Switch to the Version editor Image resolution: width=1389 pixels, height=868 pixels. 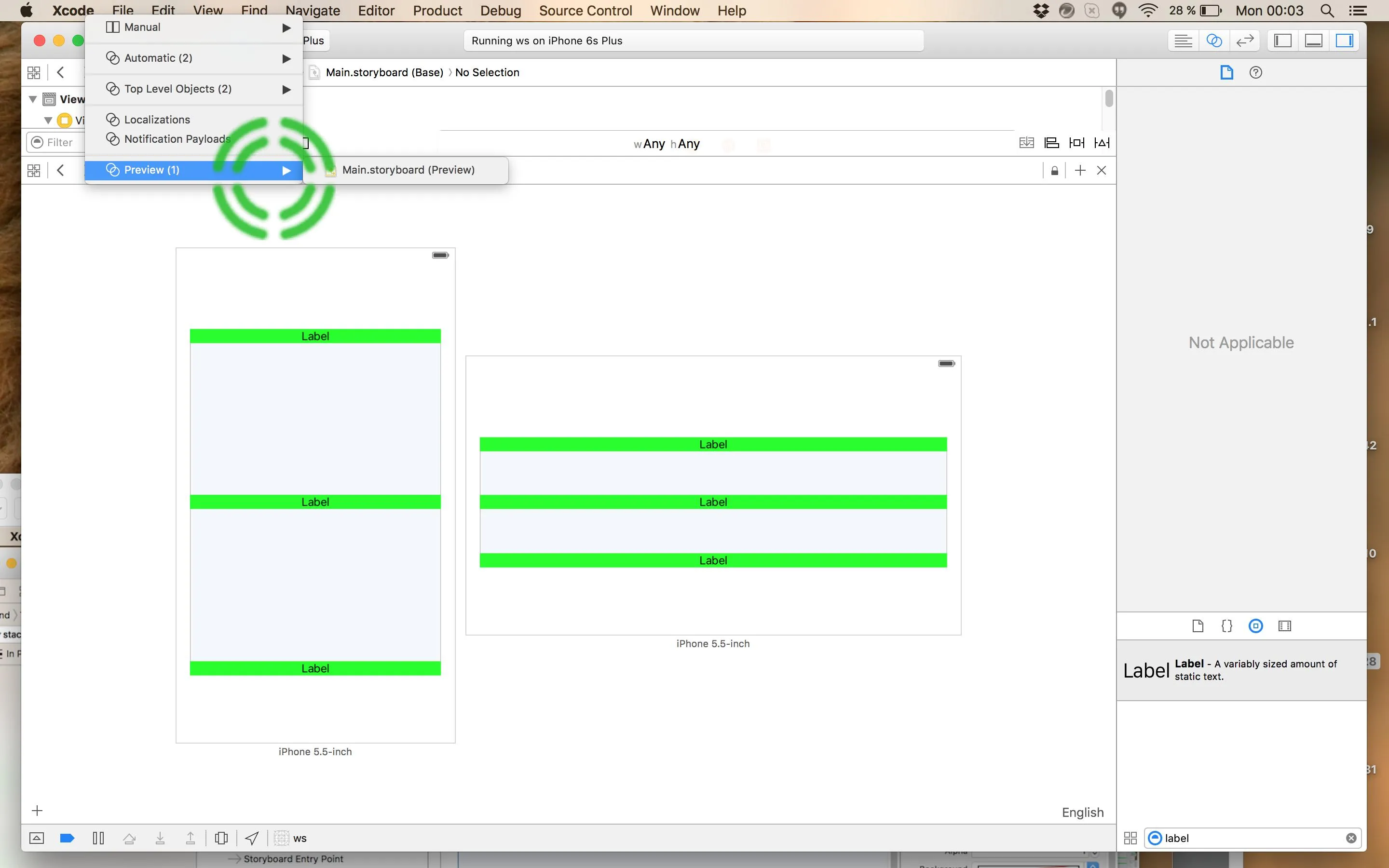coord(1244,41)
